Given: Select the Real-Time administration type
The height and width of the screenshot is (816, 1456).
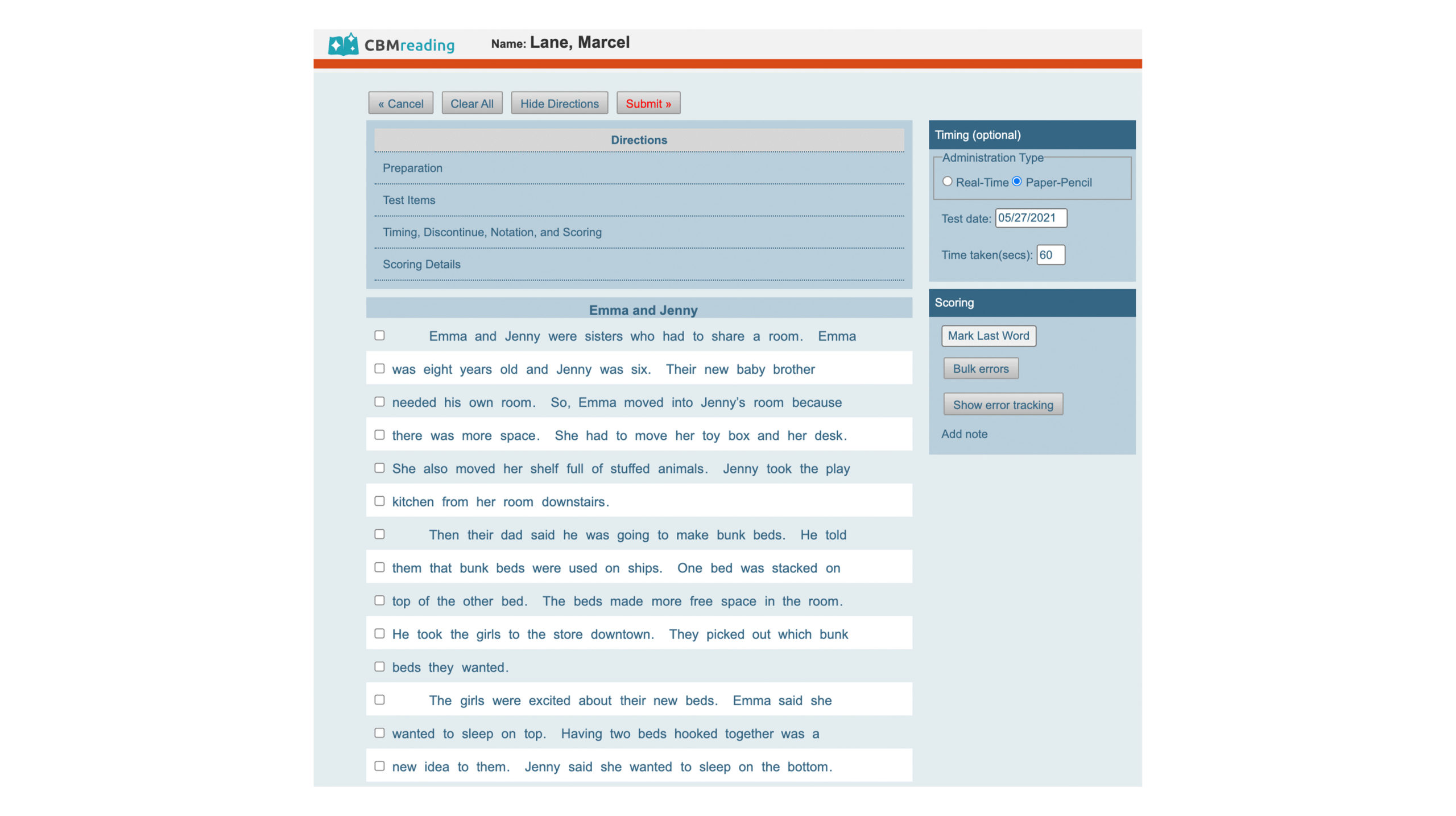Looking at the screenshot, I should [x=947, y=182].
